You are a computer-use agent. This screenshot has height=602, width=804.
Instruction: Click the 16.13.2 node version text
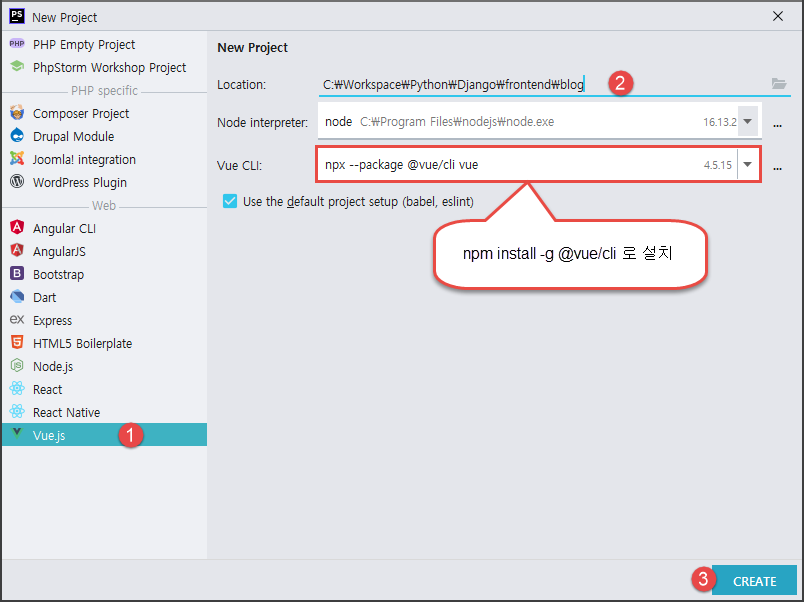click(720, 122)
